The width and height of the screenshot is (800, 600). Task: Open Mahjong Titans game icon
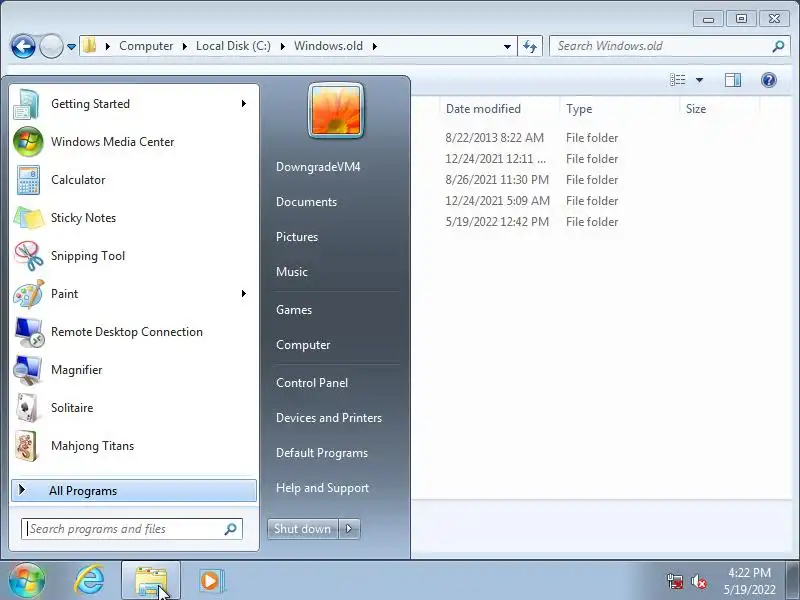coord(27,446)
